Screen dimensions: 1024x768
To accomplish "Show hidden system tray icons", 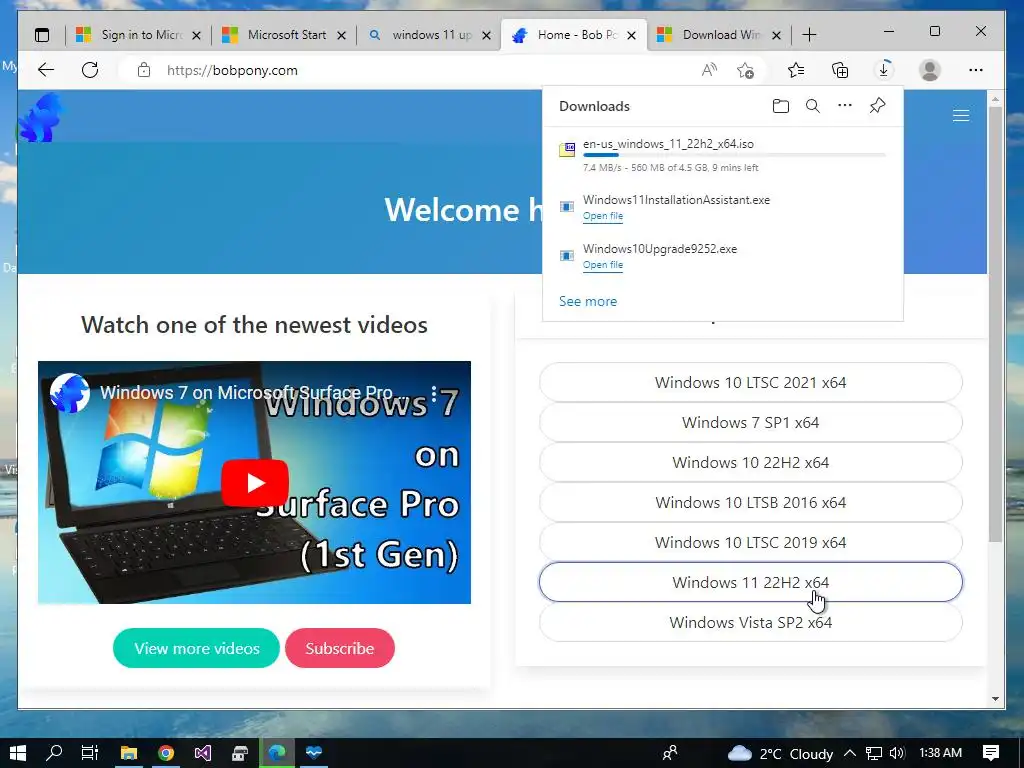I will point(850,753).
